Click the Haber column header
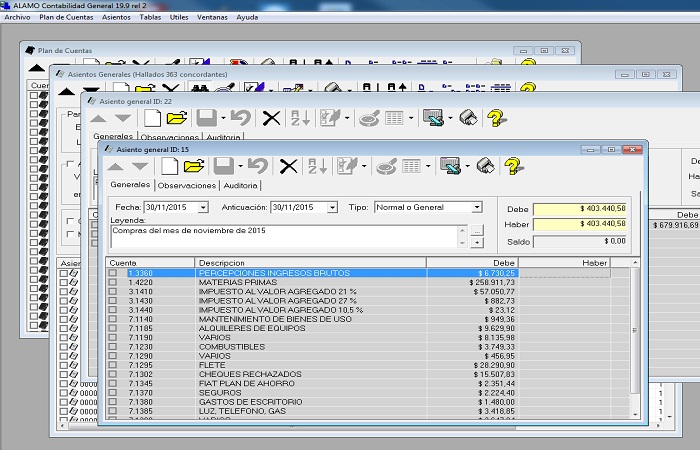 (564, 262)
